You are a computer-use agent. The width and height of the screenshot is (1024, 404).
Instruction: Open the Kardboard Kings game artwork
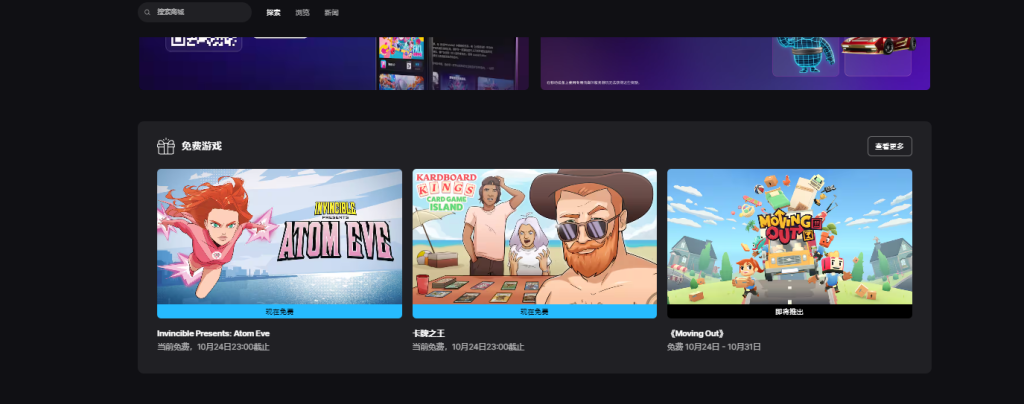coord(534,236)
